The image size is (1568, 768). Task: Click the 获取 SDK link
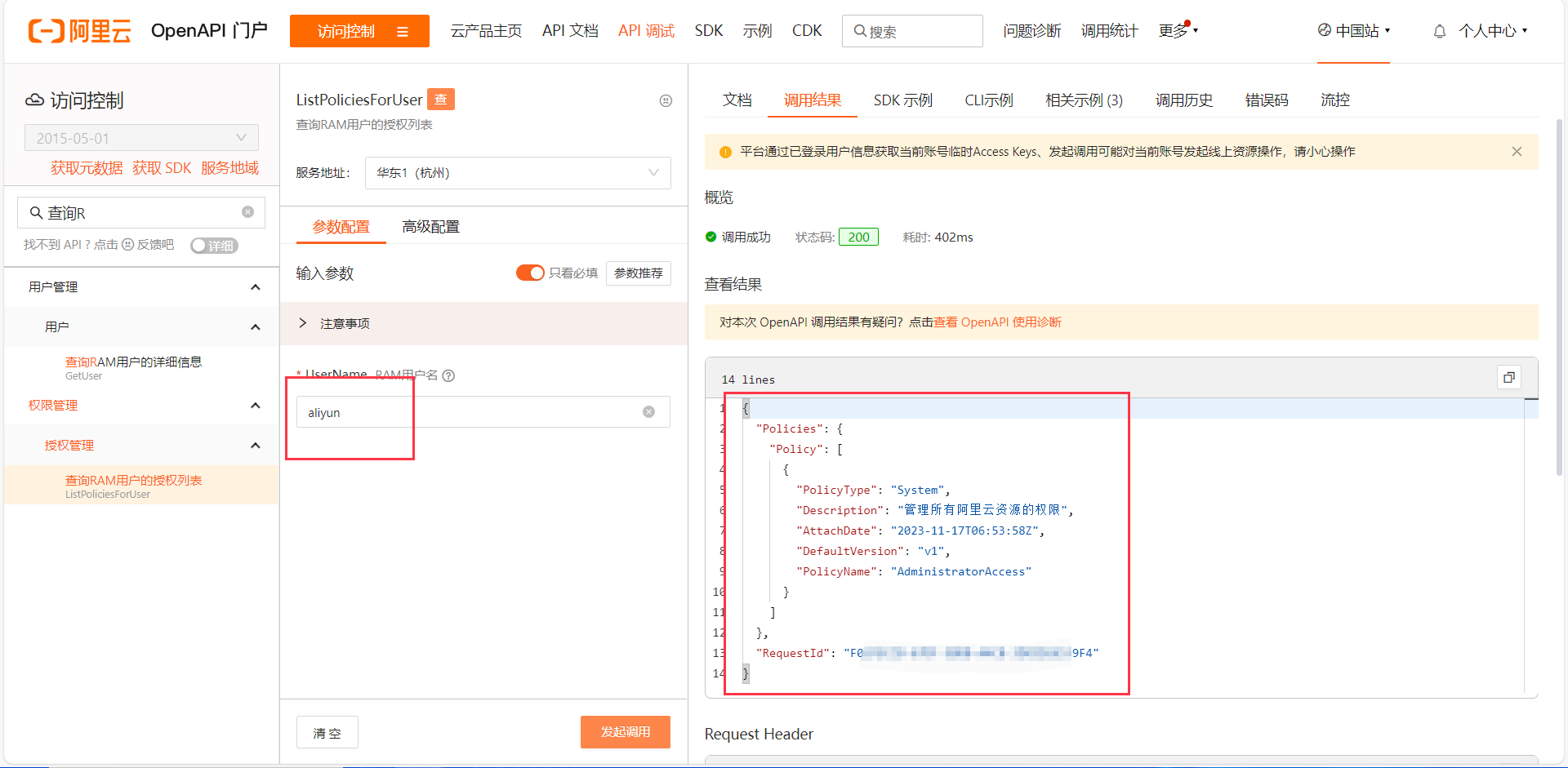162,168
